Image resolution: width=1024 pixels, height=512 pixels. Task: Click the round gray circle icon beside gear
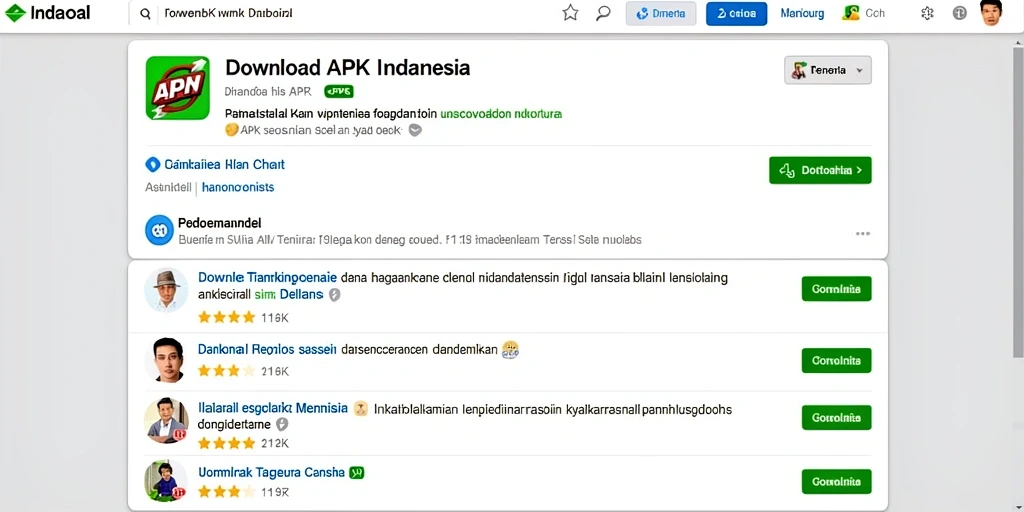click(959, 13)
